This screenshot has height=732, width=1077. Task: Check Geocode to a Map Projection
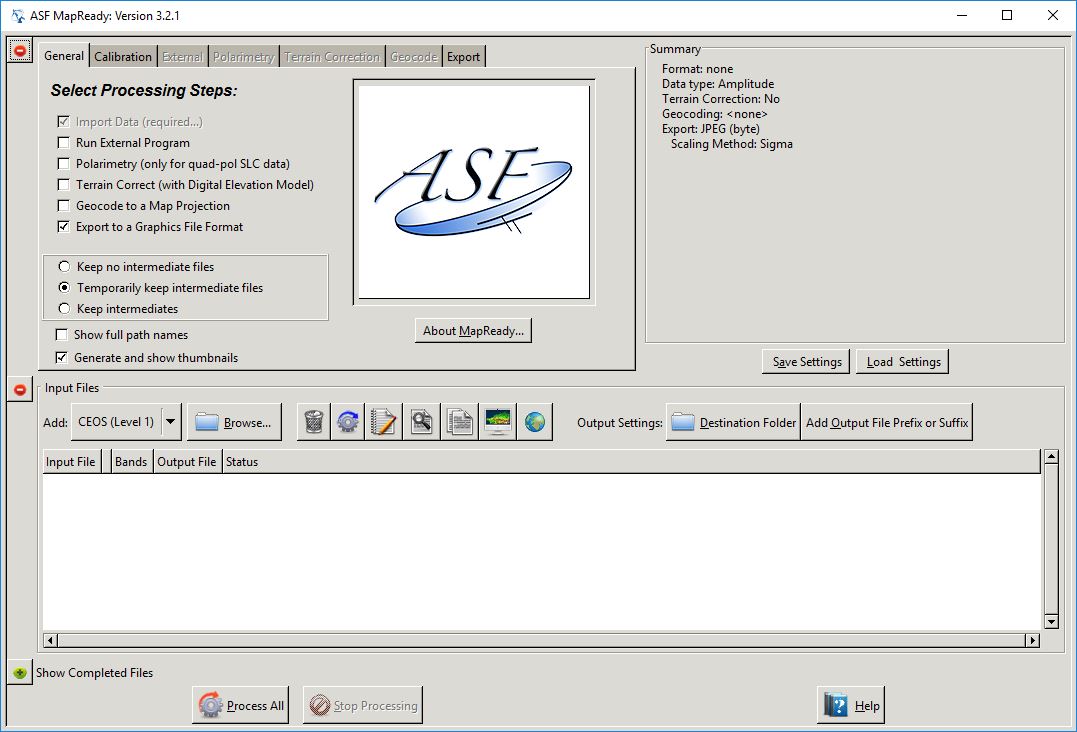coord(64,205)
